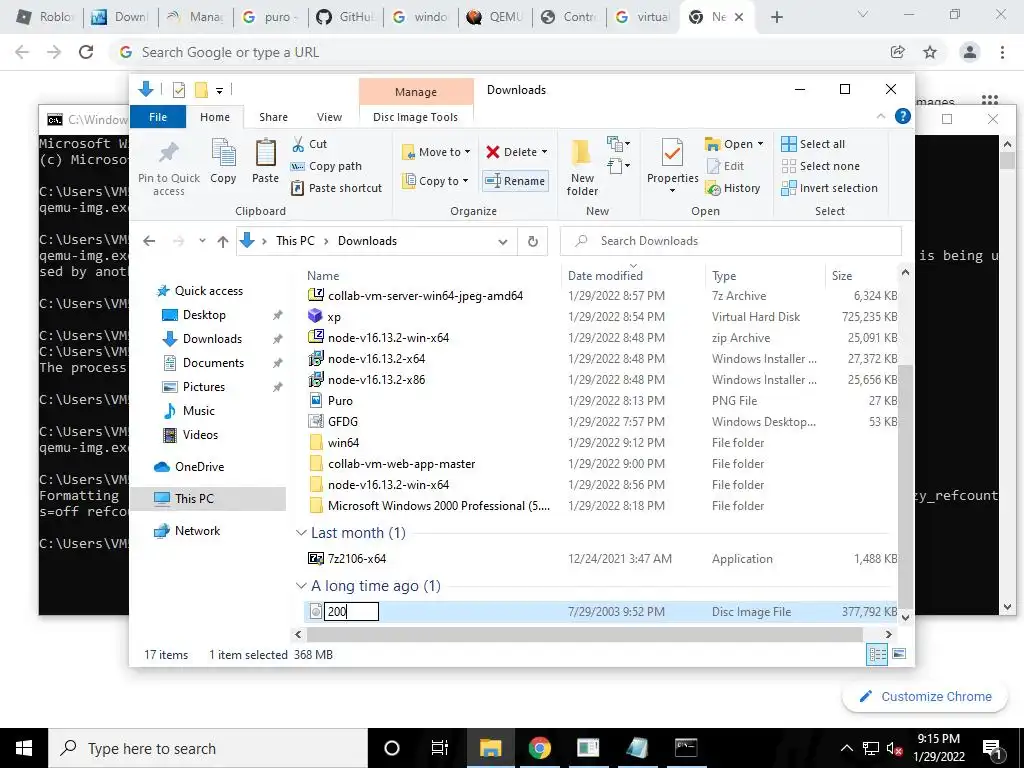Switch to the GitHub Chrome tab
Viewport: 1024px width, 768px height.
click(x=345, y=17)
